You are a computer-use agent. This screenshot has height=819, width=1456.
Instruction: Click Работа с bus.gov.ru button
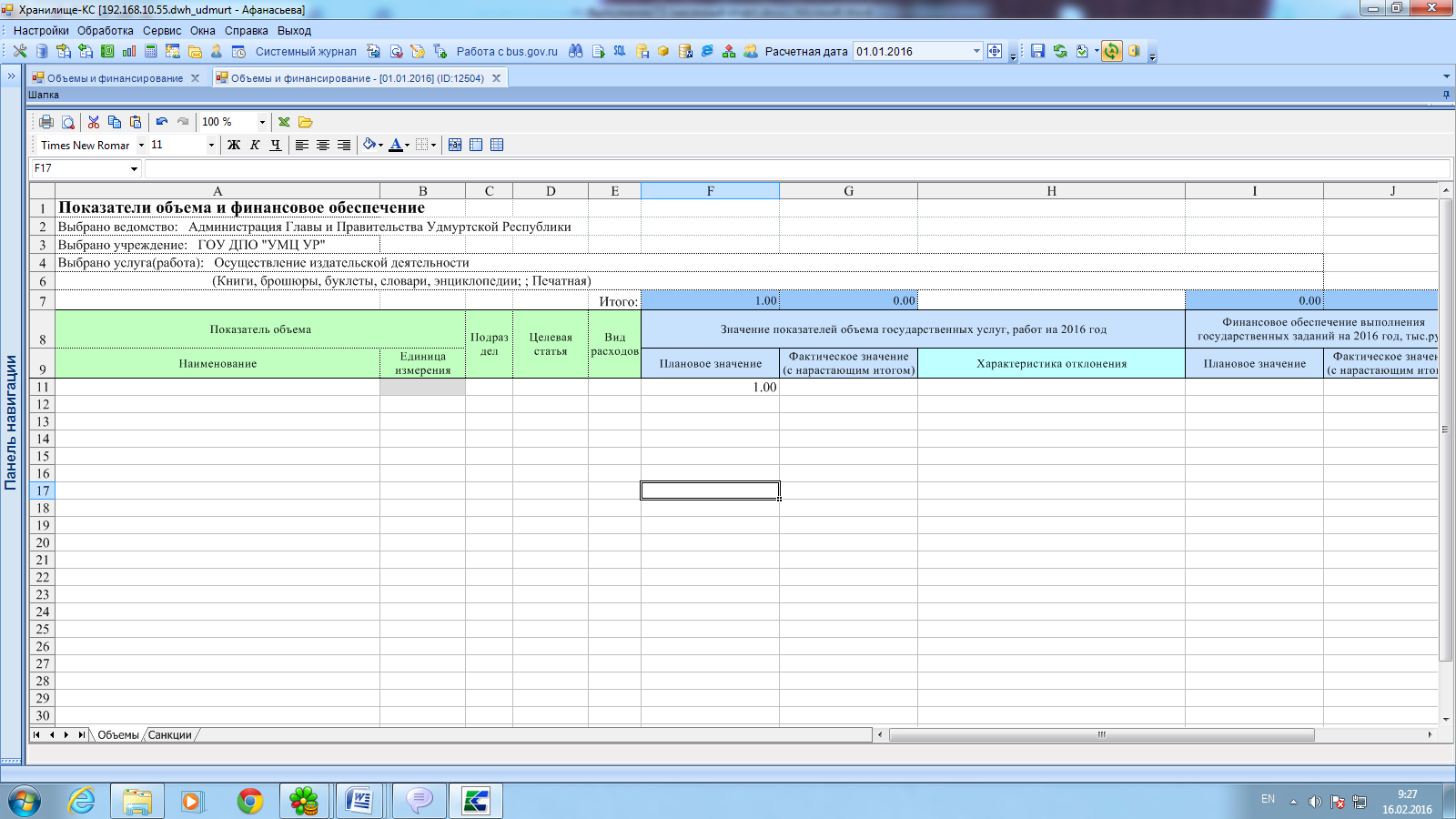pos(507,52)
